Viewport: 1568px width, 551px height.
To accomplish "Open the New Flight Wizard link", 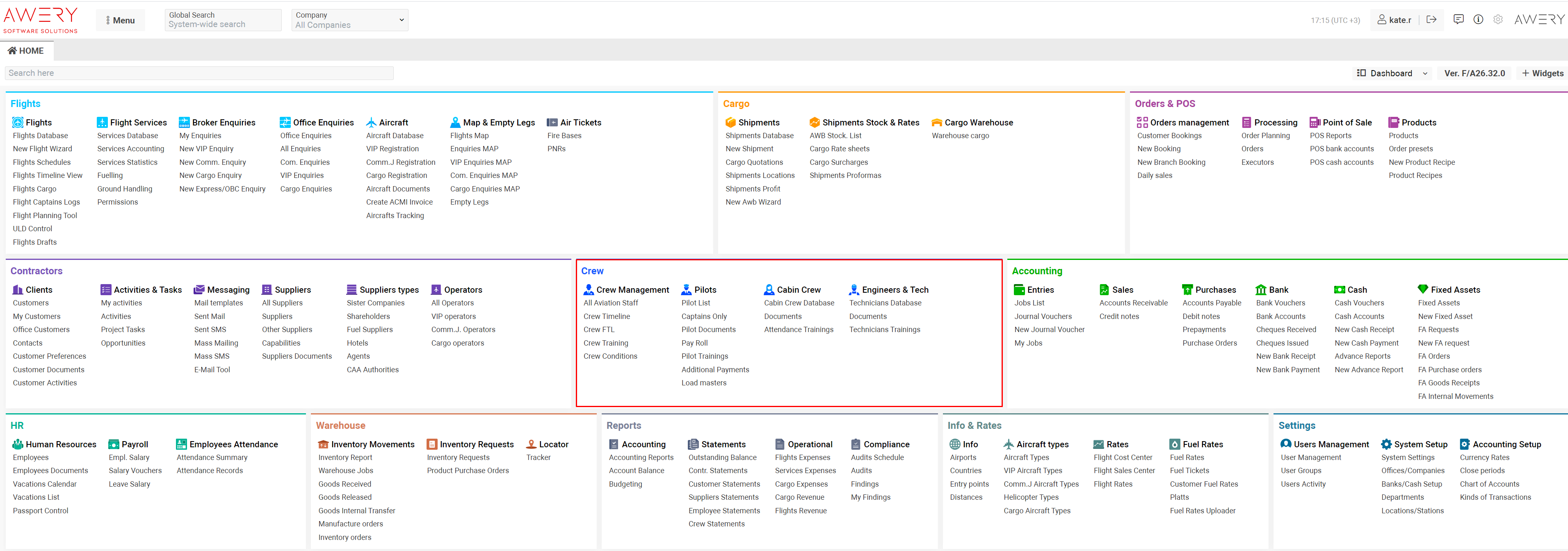I will click(x=42, y=148).
